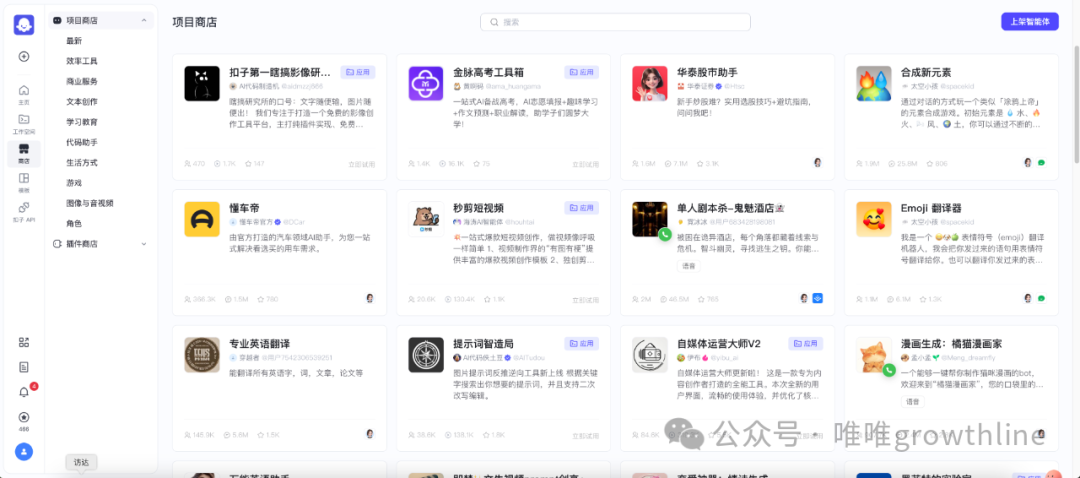Click in the 搜索 search field

(x=615, y=22)
